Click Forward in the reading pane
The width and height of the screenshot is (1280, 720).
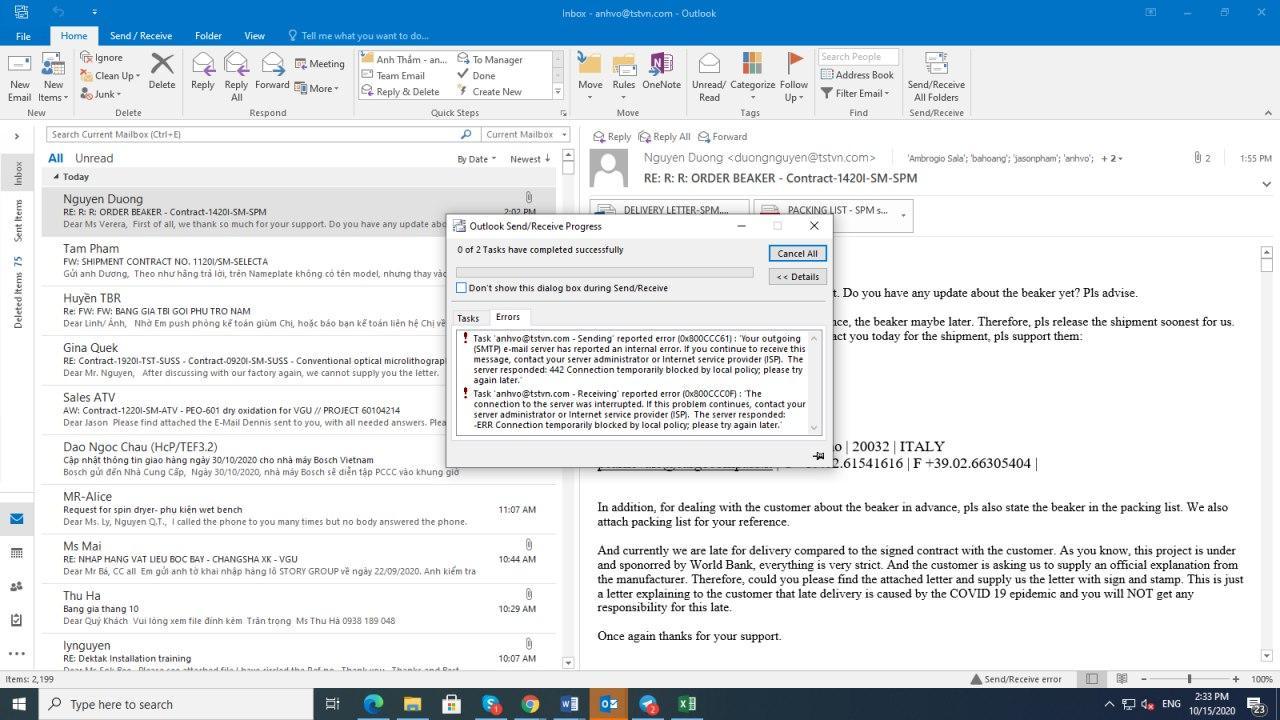click(722, 137)
